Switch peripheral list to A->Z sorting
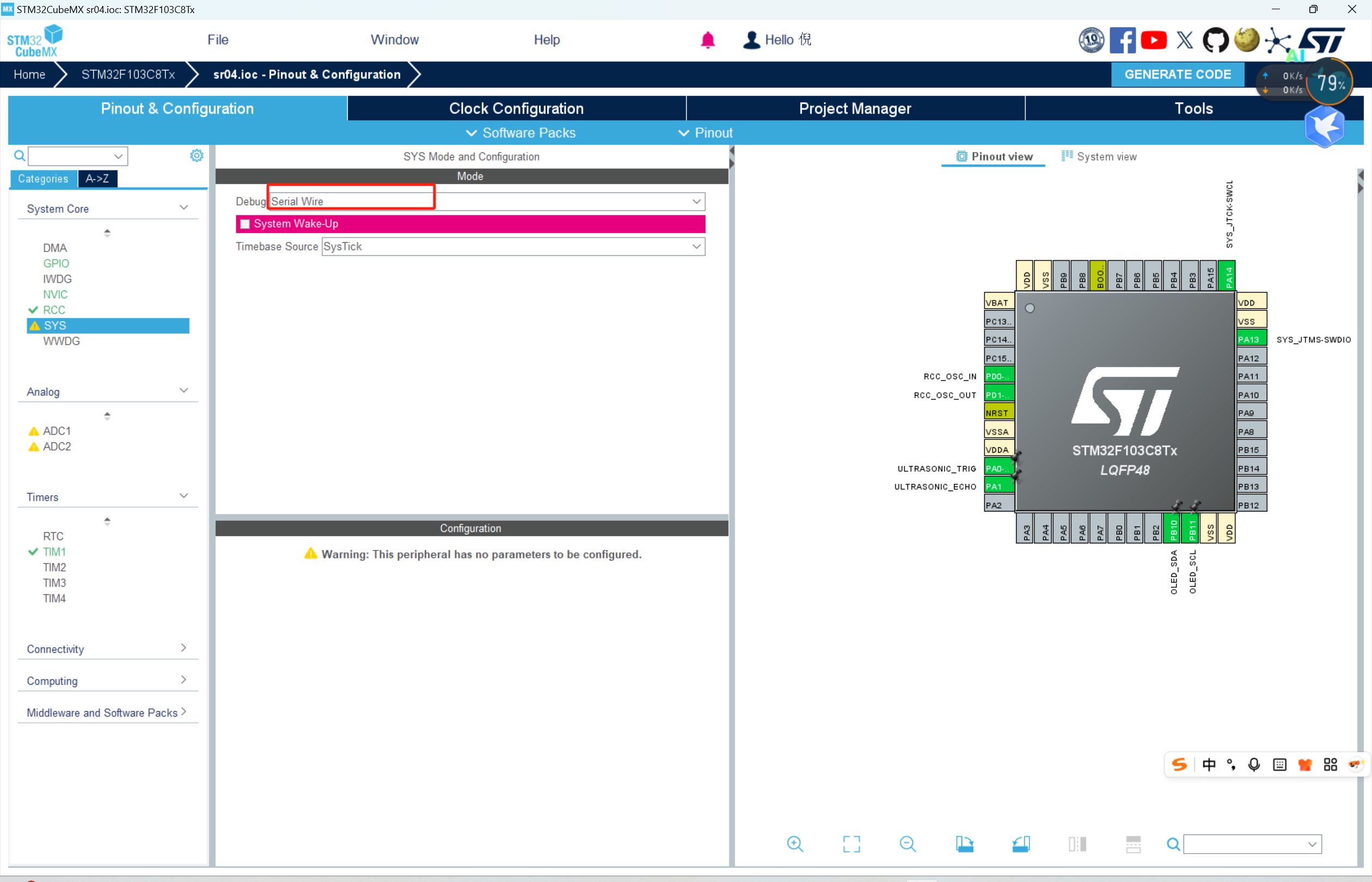This screenshot has height=882, width=1372. click(97, 179)
